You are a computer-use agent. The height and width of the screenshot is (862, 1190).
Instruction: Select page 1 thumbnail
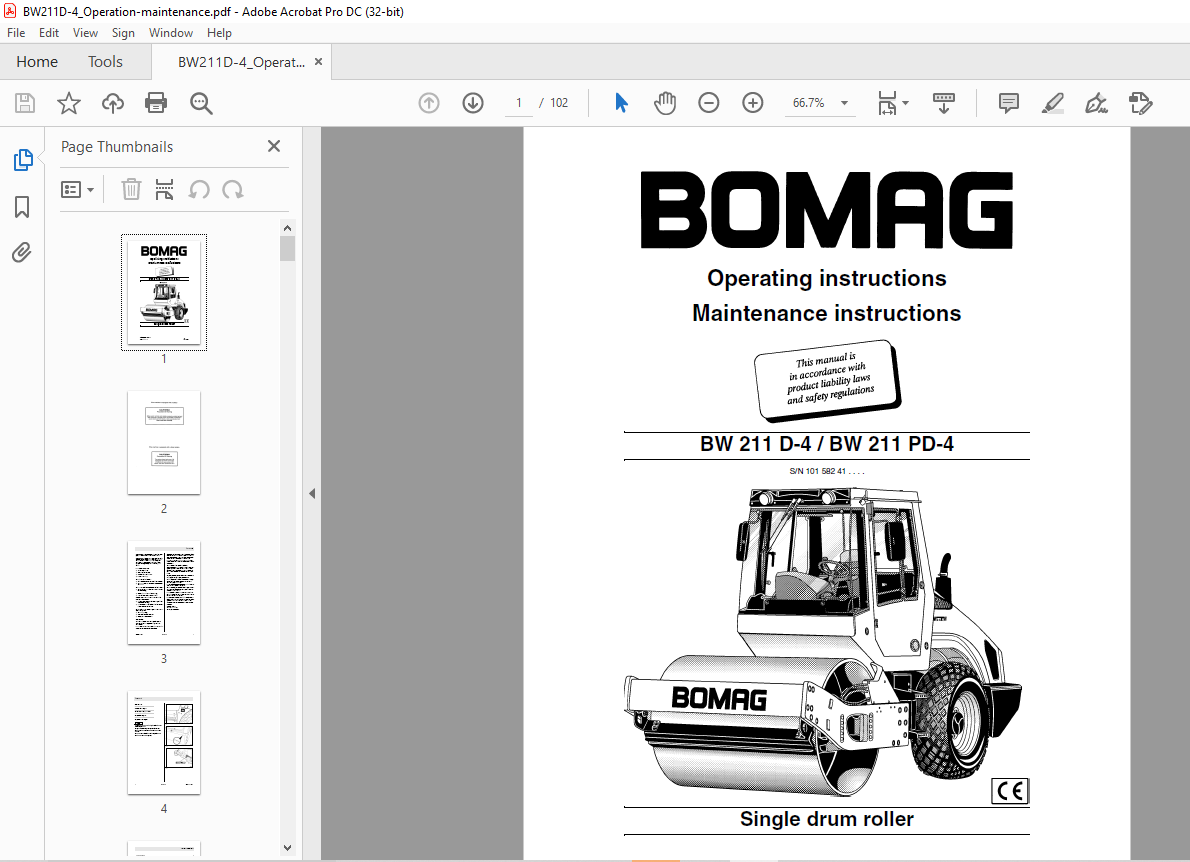point(164,292)
